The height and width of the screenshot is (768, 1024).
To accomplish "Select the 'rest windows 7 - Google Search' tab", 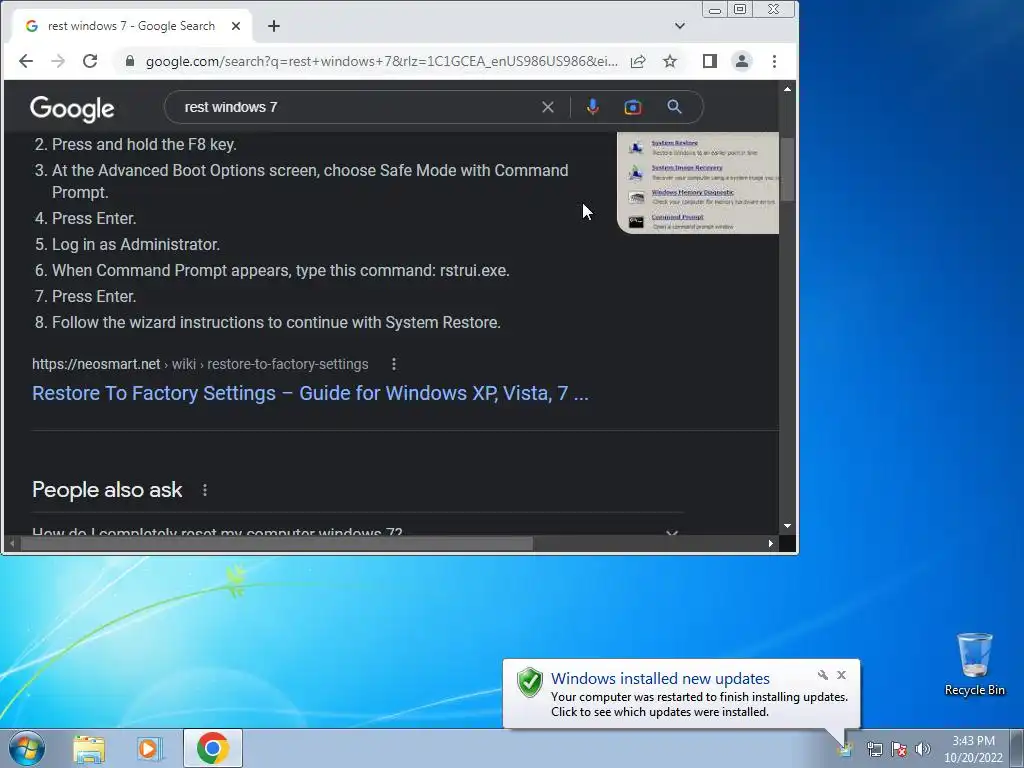I will 131,26.
